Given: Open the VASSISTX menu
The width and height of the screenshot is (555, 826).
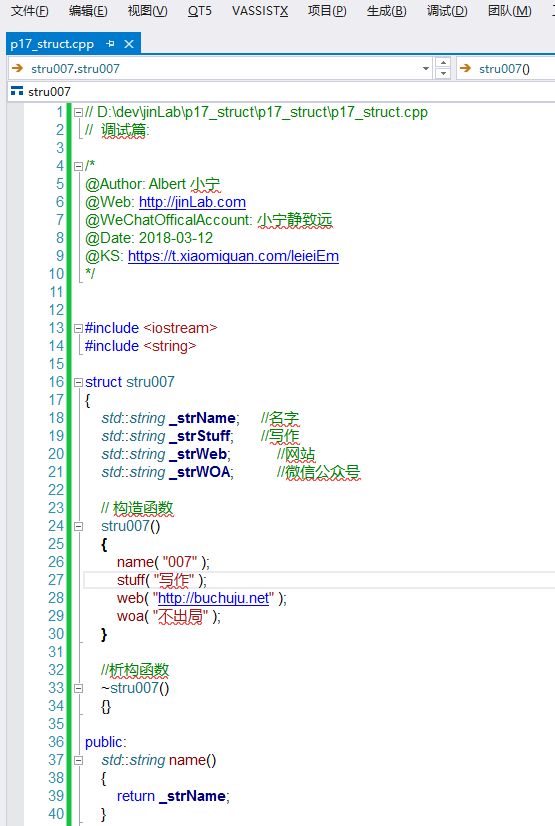Looking at the screenshot, I should [260, 11].
